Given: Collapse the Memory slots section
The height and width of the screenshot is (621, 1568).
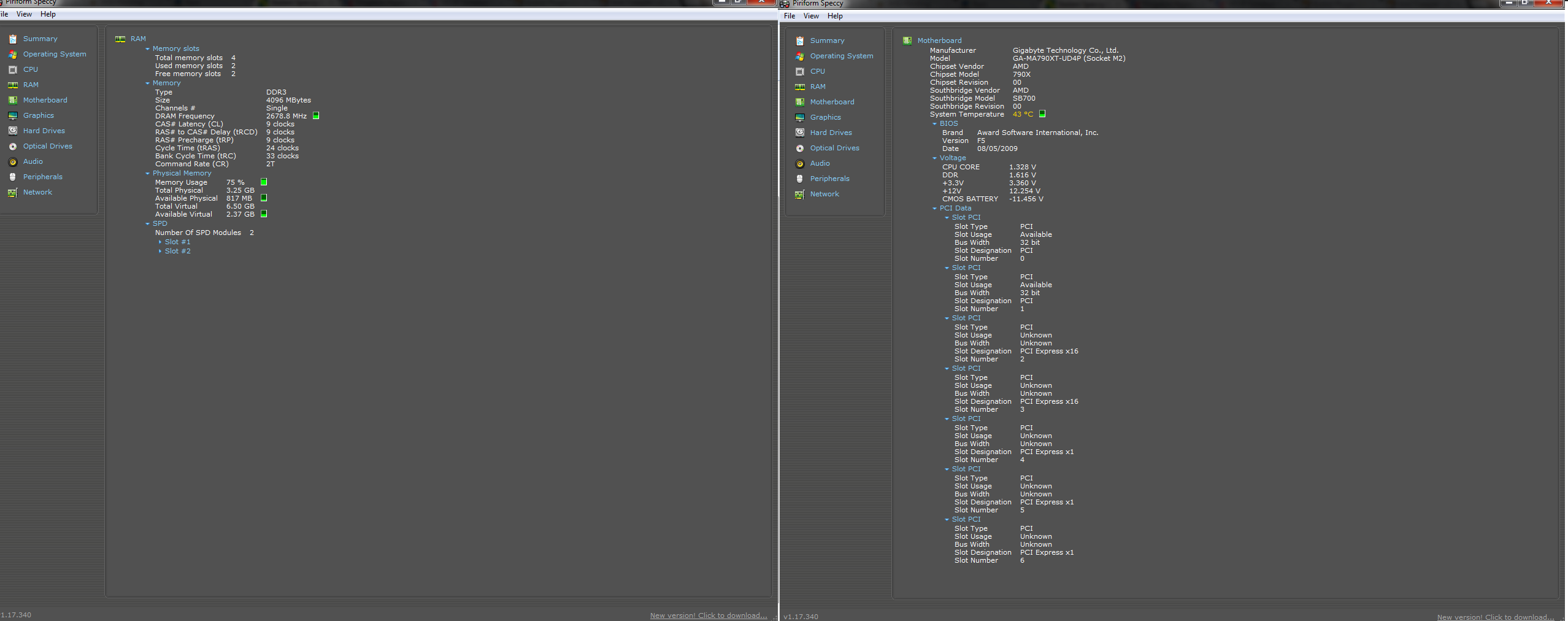Looking at the screenshot, I should point(147,48).
